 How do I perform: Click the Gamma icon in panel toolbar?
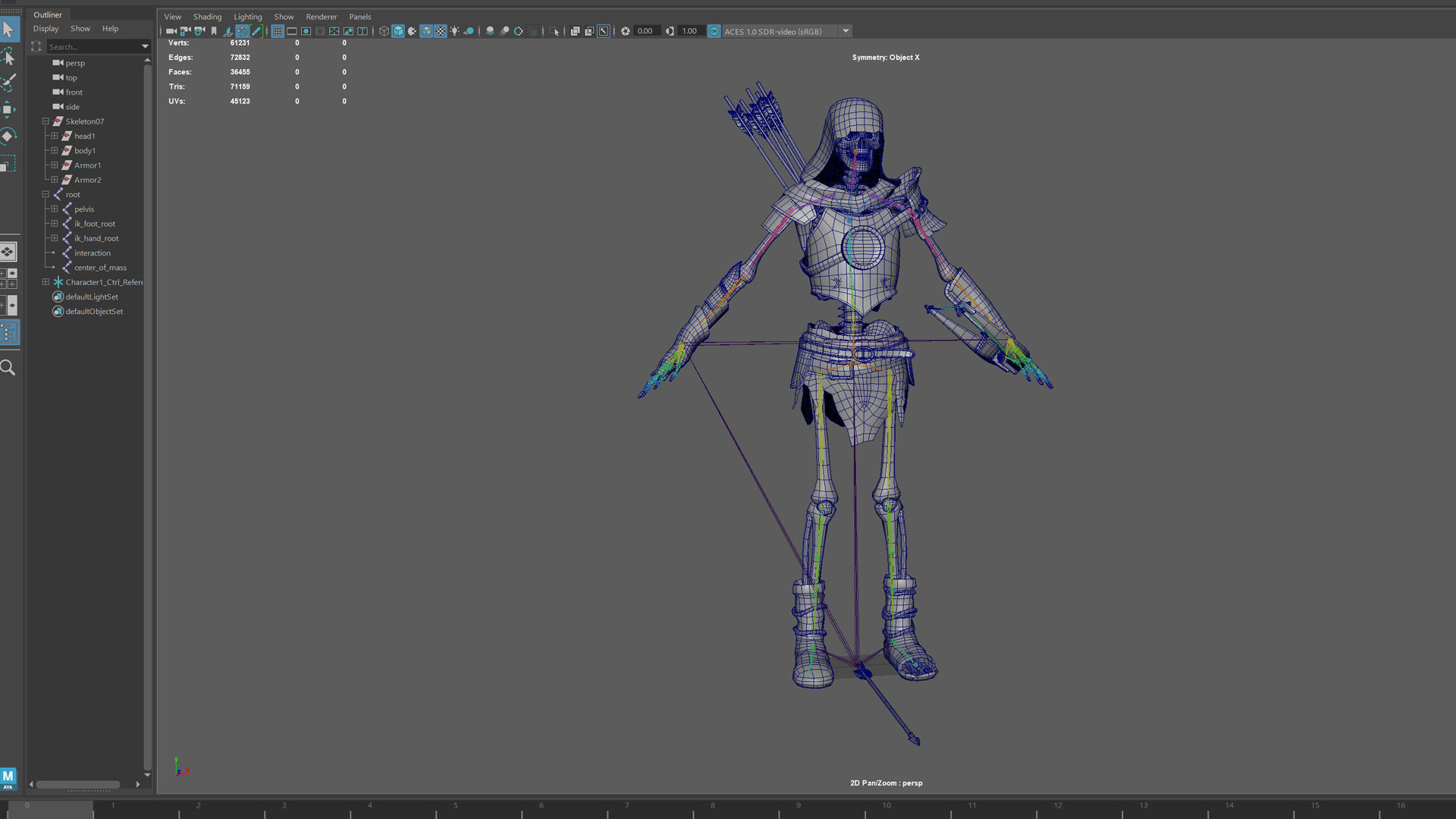[x=670, y=31]
